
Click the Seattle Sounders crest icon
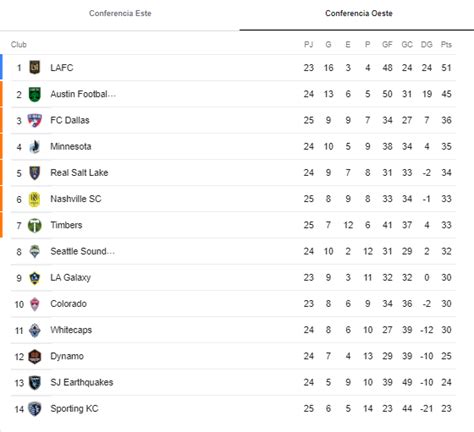pos(35,251)
